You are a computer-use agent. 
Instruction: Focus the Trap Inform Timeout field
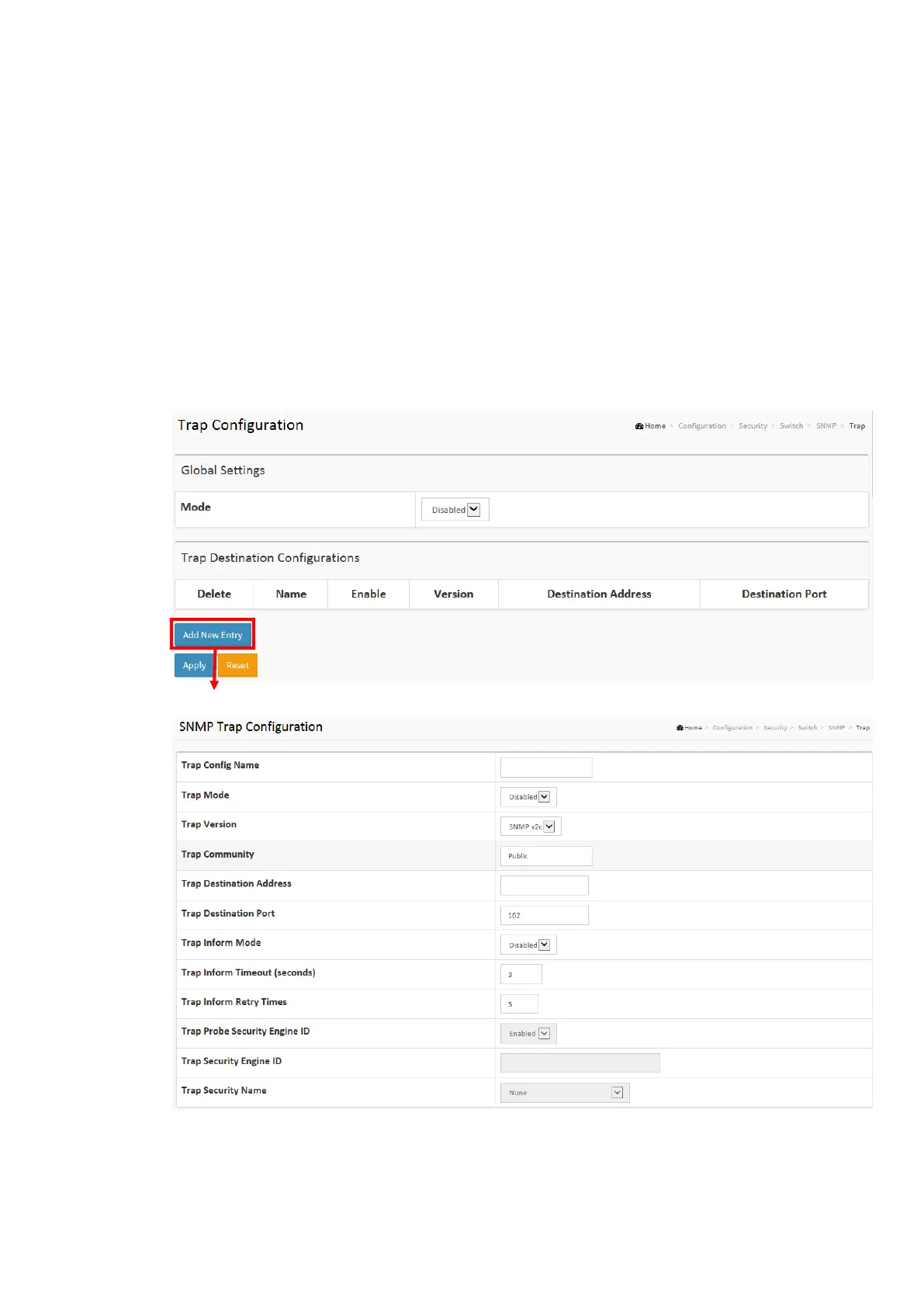click(521, 974)
